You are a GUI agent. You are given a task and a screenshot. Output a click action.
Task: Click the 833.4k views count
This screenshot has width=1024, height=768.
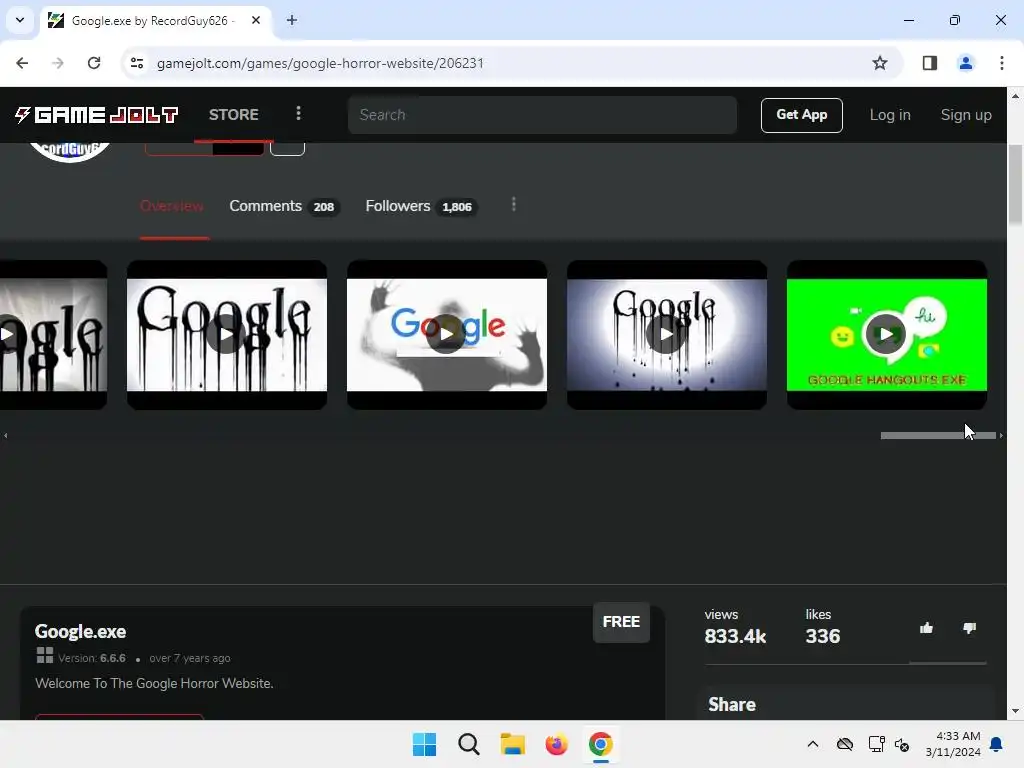click(x=735, y=636)
